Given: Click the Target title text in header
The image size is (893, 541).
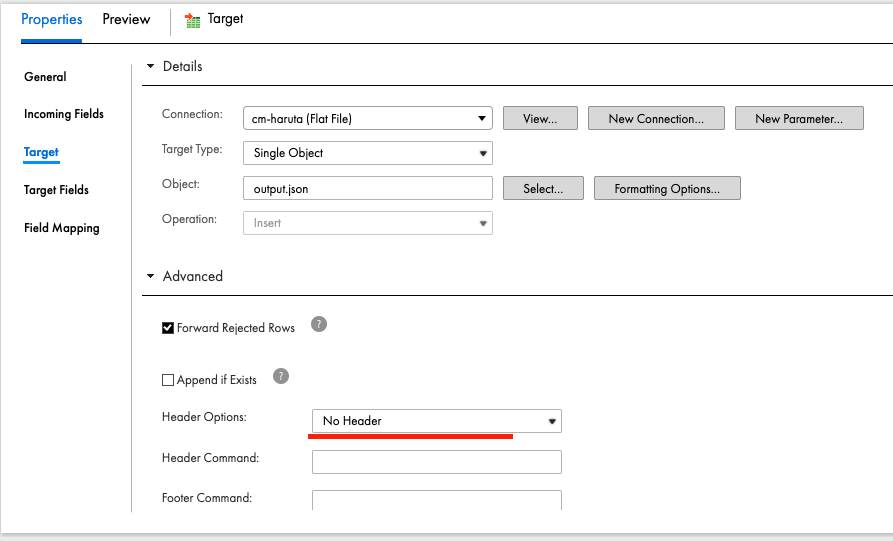Looking at the screenshot, I should coord(226,19).
